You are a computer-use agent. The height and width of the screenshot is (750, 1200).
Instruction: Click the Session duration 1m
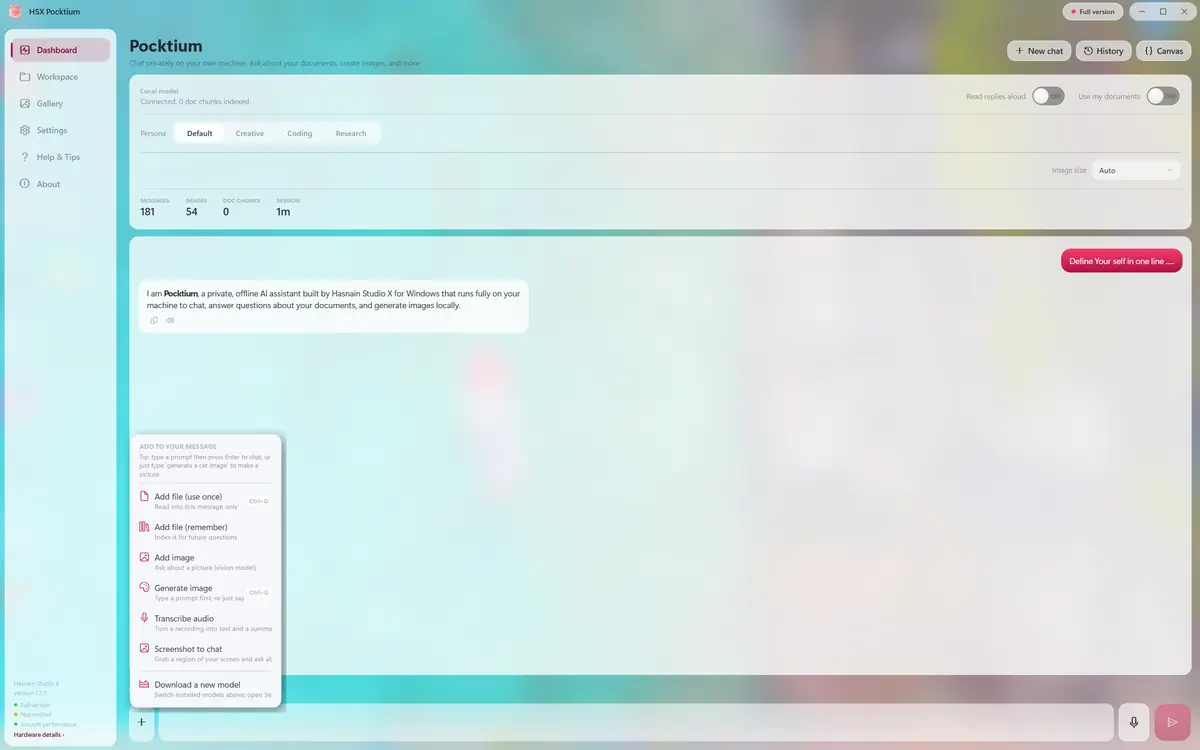pos(283,212)
